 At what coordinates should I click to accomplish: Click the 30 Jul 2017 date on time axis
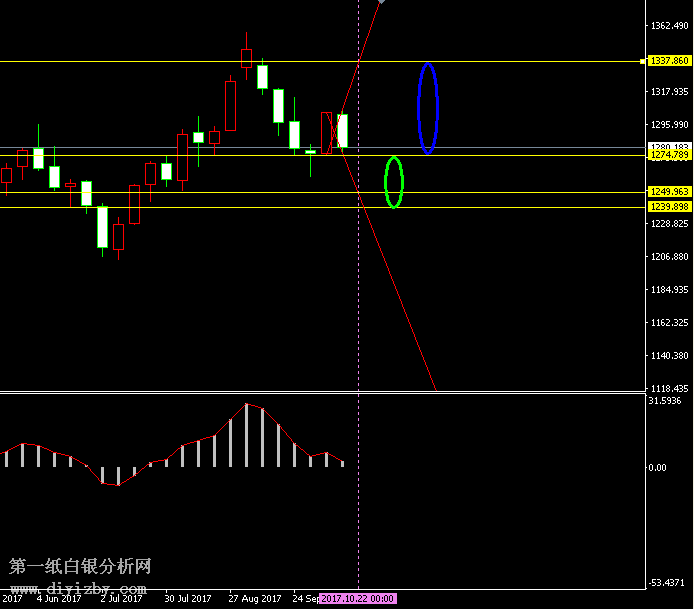[188, 599]
